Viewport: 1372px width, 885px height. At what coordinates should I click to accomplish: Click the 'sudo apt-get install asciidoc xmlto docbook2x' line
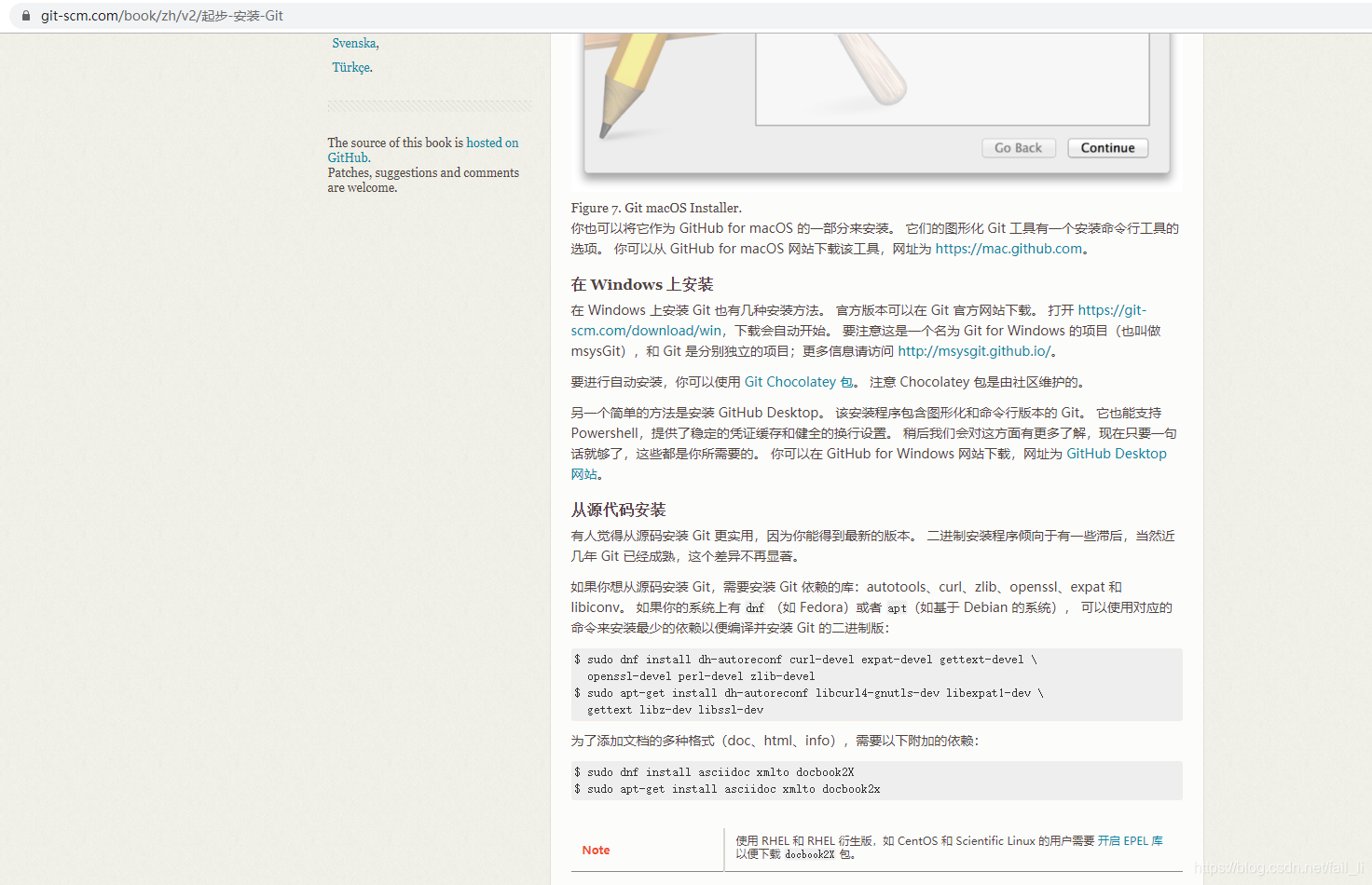pos(727,789)
